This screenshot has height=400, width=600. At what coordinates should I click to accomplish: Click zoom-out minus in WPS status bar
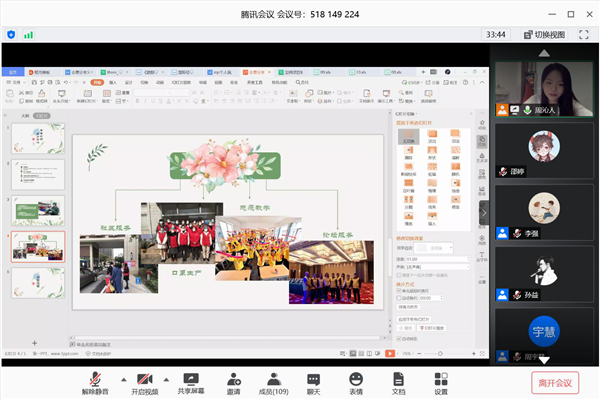tap(419, 353)
